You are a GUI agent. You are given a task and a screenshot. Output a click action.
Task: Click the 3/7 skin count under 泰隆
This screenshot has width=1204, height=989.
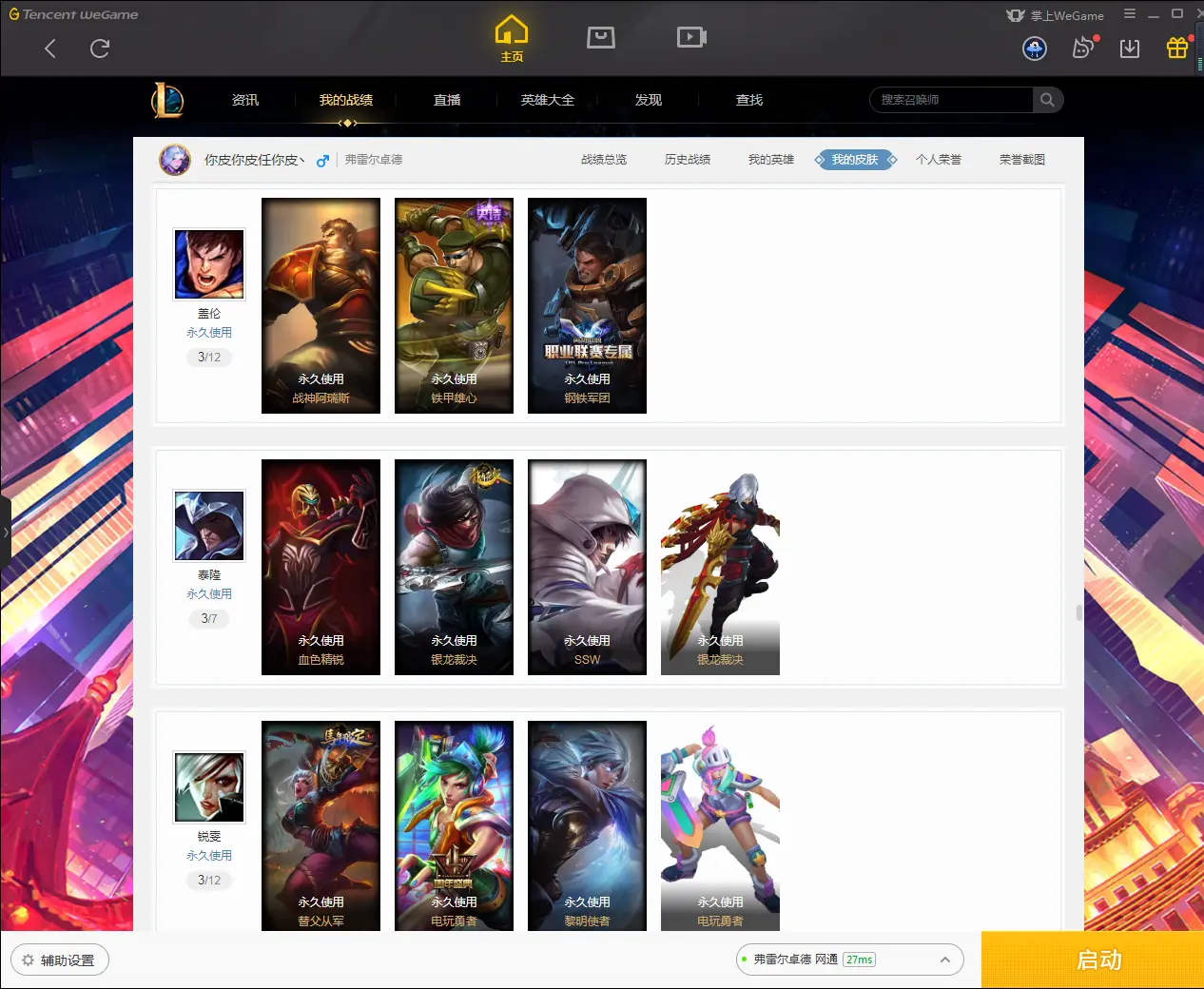(209, 619)
